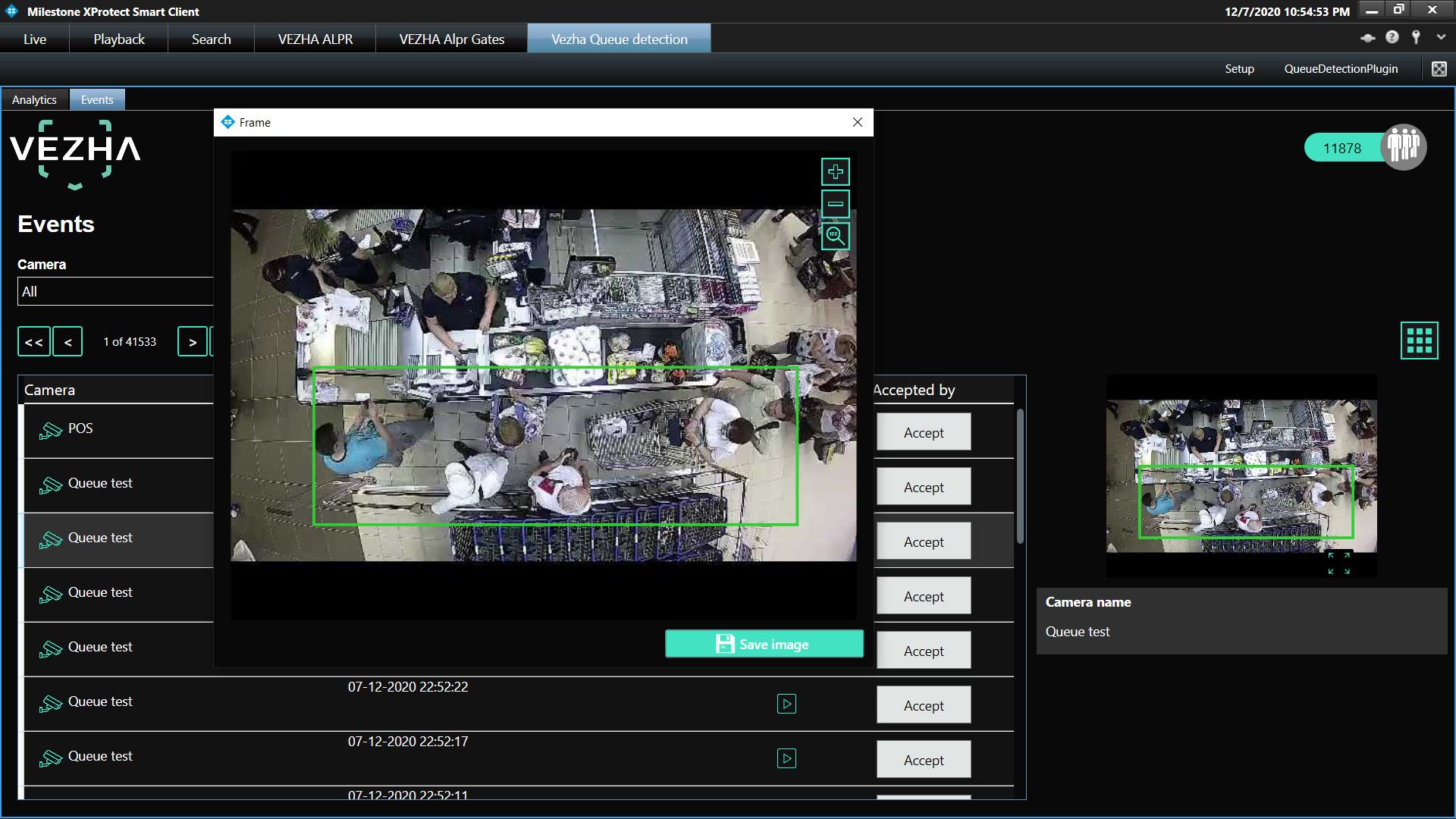Open the grid view icon
Screen dimensions: 1456x819
tap(1419, 340)
